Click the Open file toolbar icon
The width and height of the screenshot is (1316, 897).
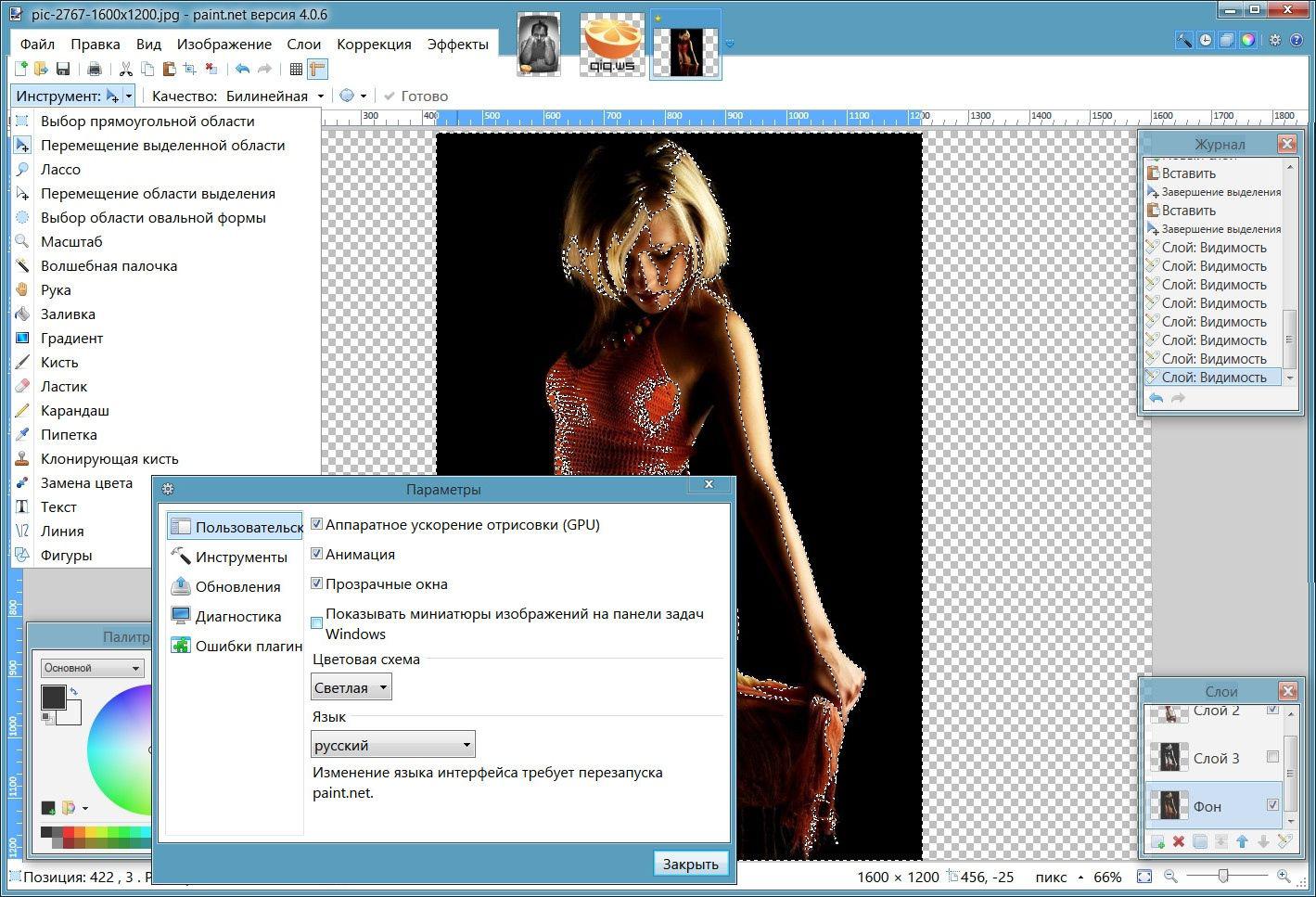[41, 69]
